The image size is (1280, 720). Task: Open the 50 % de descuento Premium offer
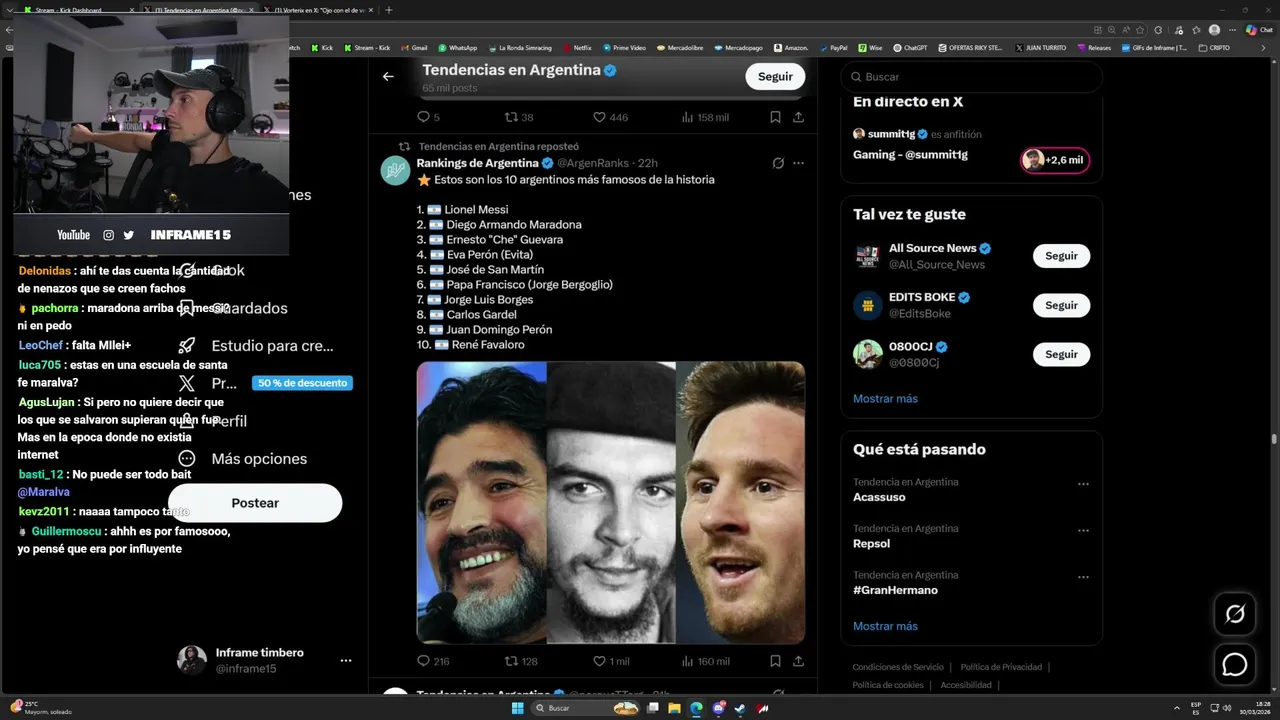pyautogui.click(x=303, y=383)
